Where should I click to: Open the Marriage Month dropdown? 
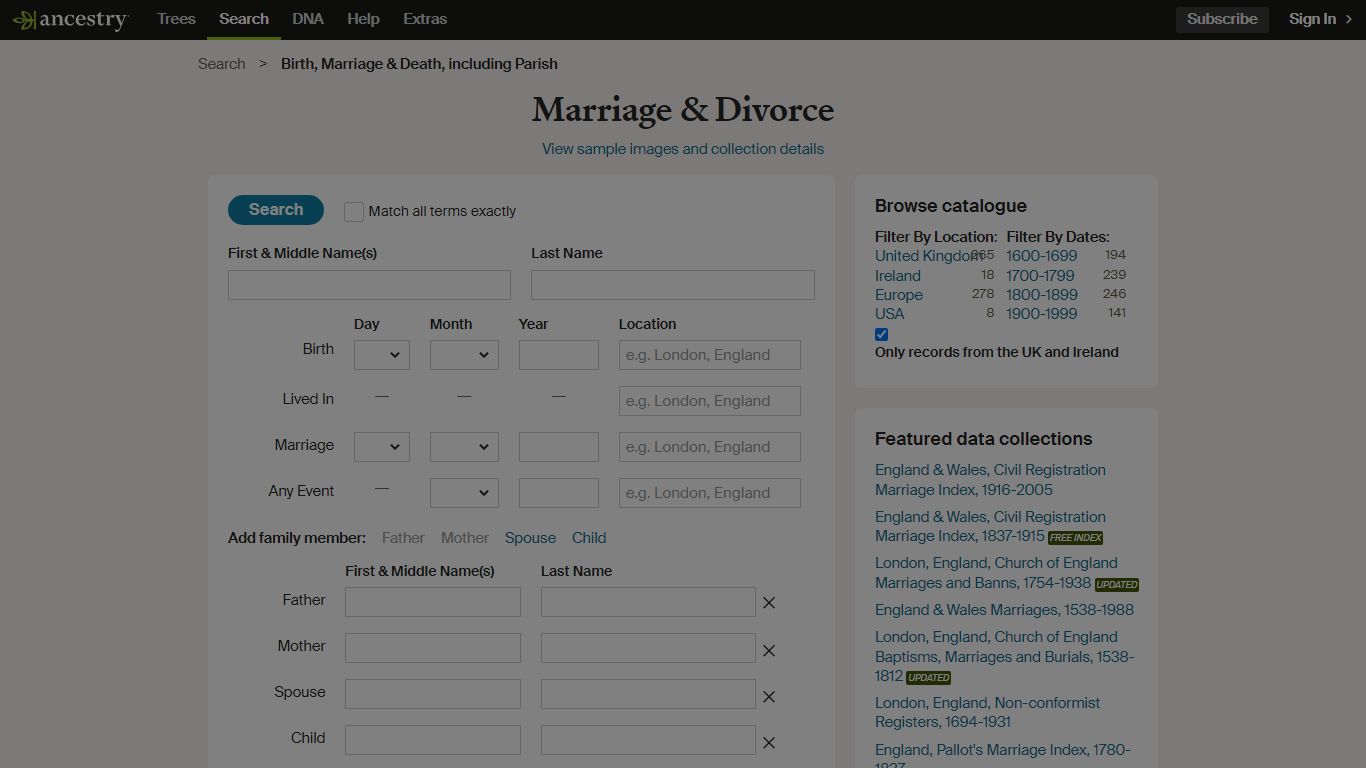click(x=464, y=447)
